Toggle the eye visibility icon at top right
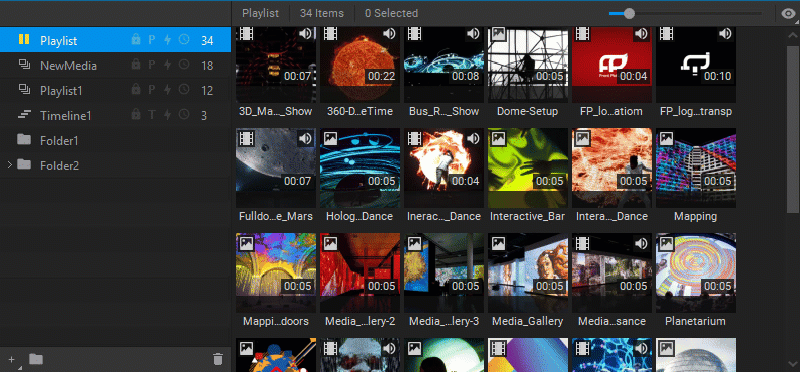800x372 pixels. tap(788, 13)
